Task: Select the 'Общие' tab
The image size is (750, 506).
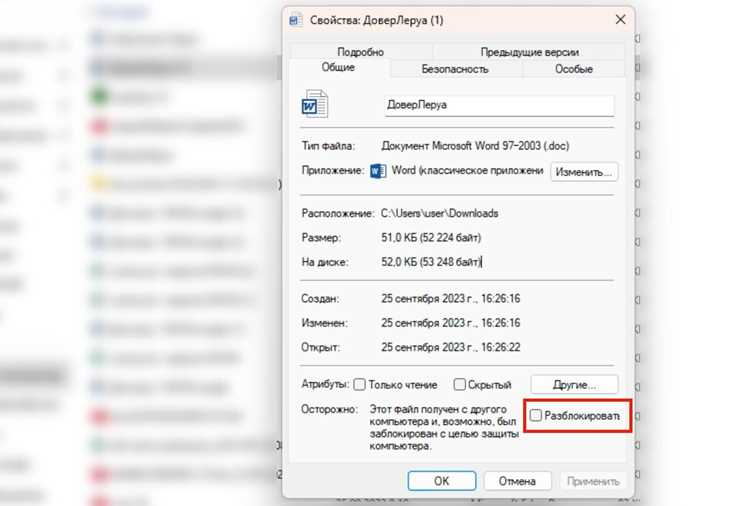Action: [x=338, y=67]
